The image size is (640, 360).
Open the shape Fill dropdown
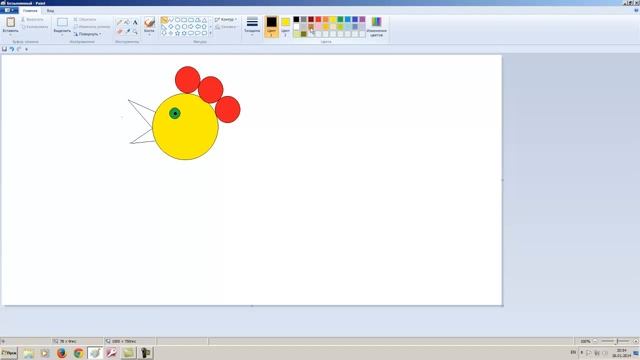[x=226, y=27]
